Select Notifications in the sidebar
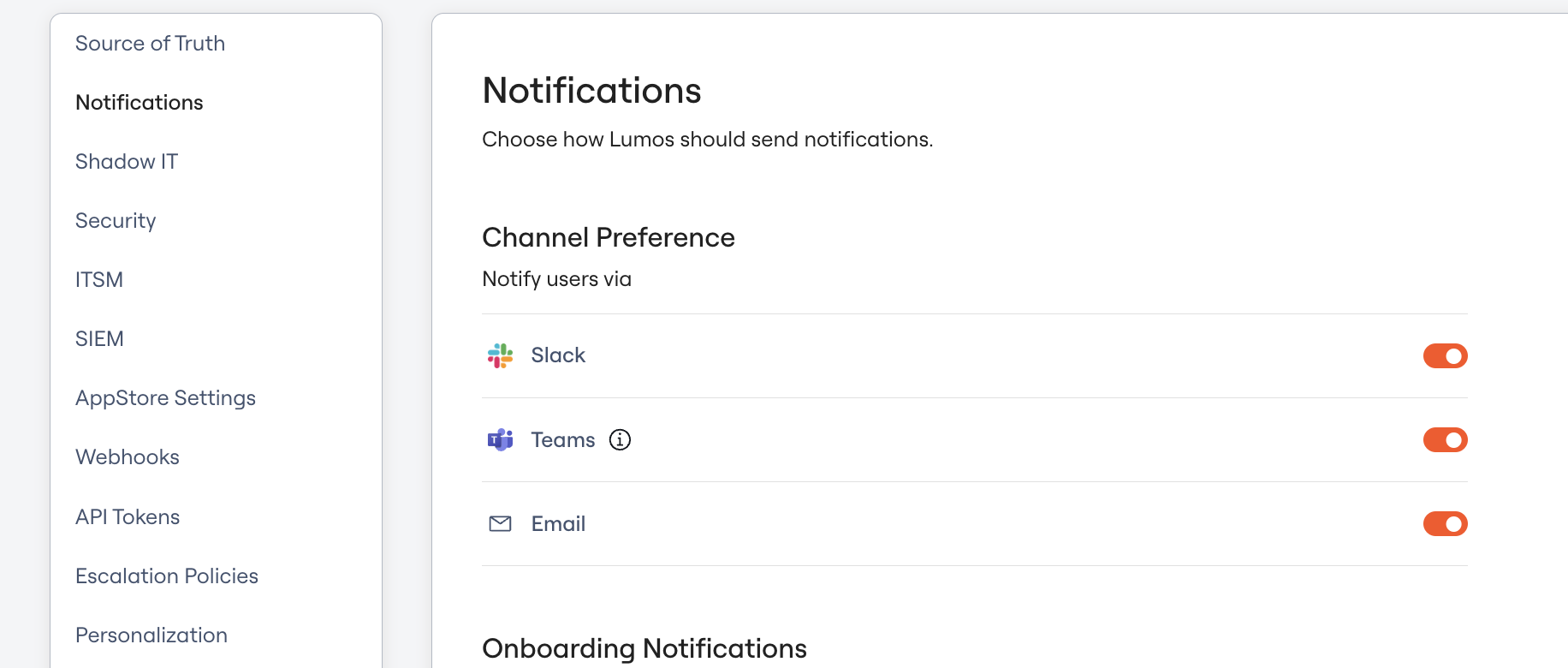1568x668 pixels. tap(140, 102)
